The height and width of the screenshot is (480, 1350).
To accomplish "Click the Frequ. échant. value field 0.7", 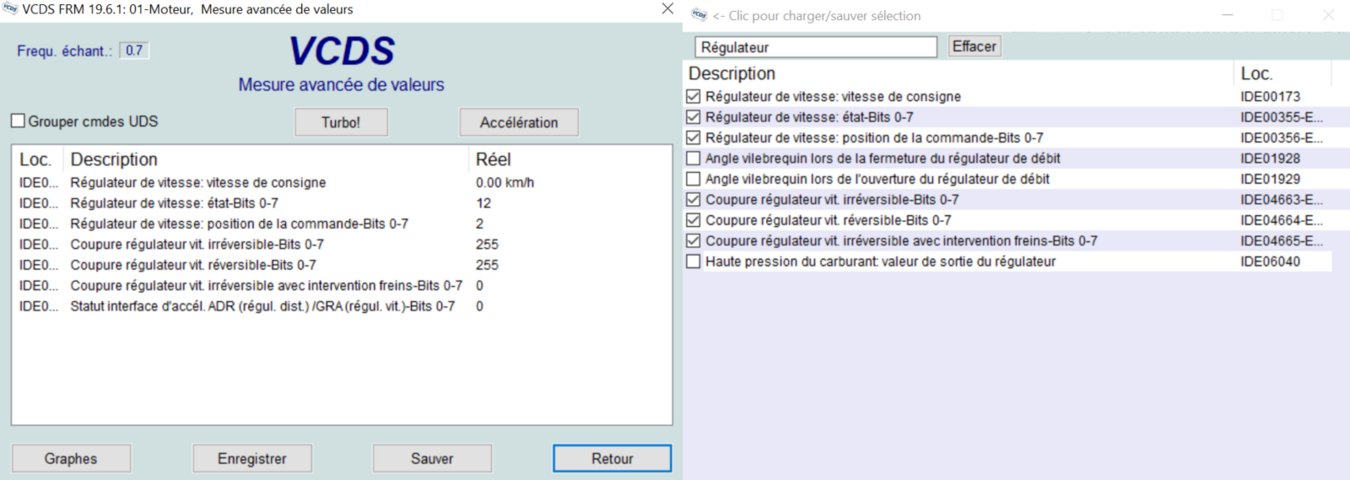I will (134, 50).
